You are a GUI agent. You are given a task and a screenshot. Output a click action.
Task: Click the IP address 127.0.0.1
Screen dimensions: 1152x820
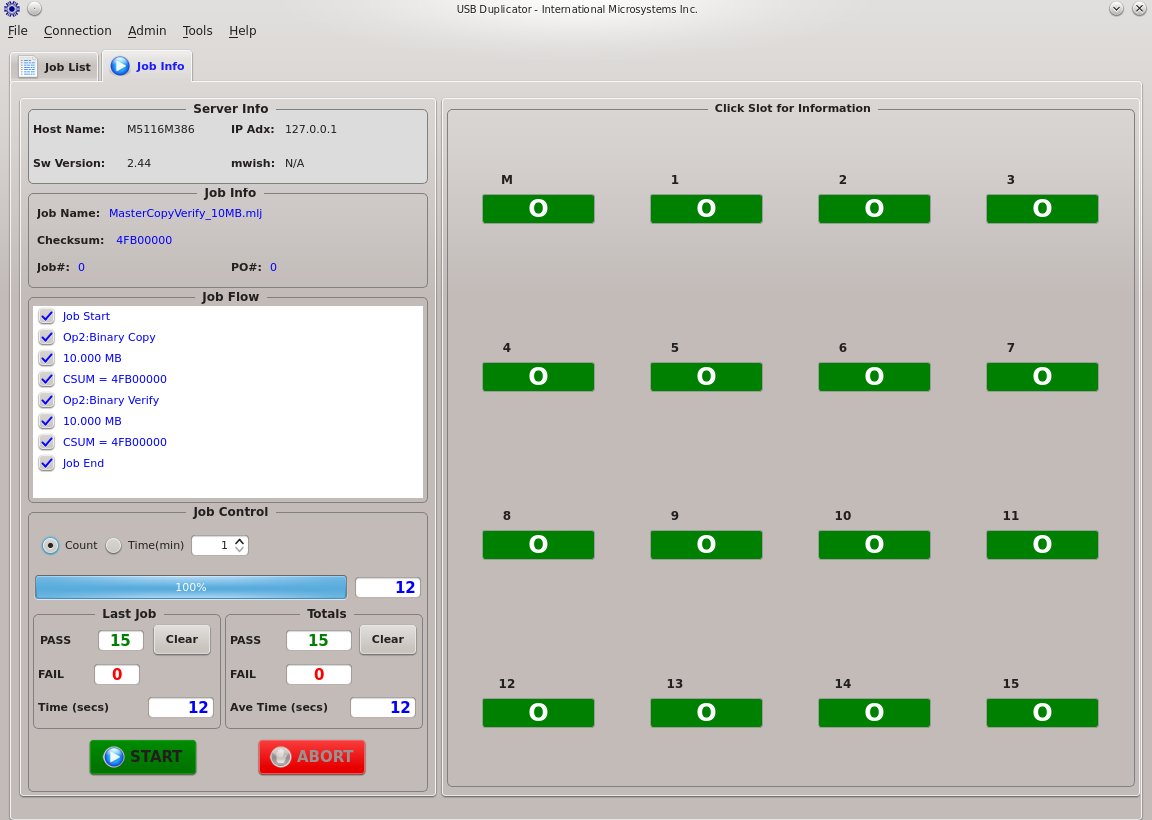pyautogui.click(x=311, y=129)
